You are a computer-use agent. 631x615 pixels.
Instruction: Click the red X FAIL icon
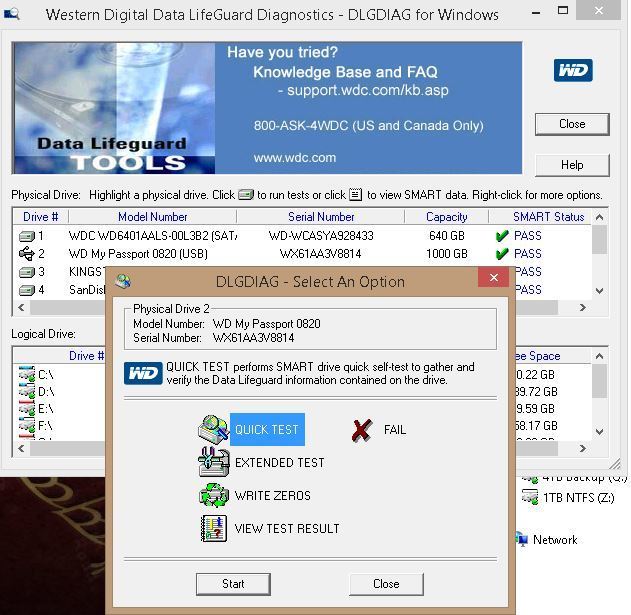tap(361, 430)
